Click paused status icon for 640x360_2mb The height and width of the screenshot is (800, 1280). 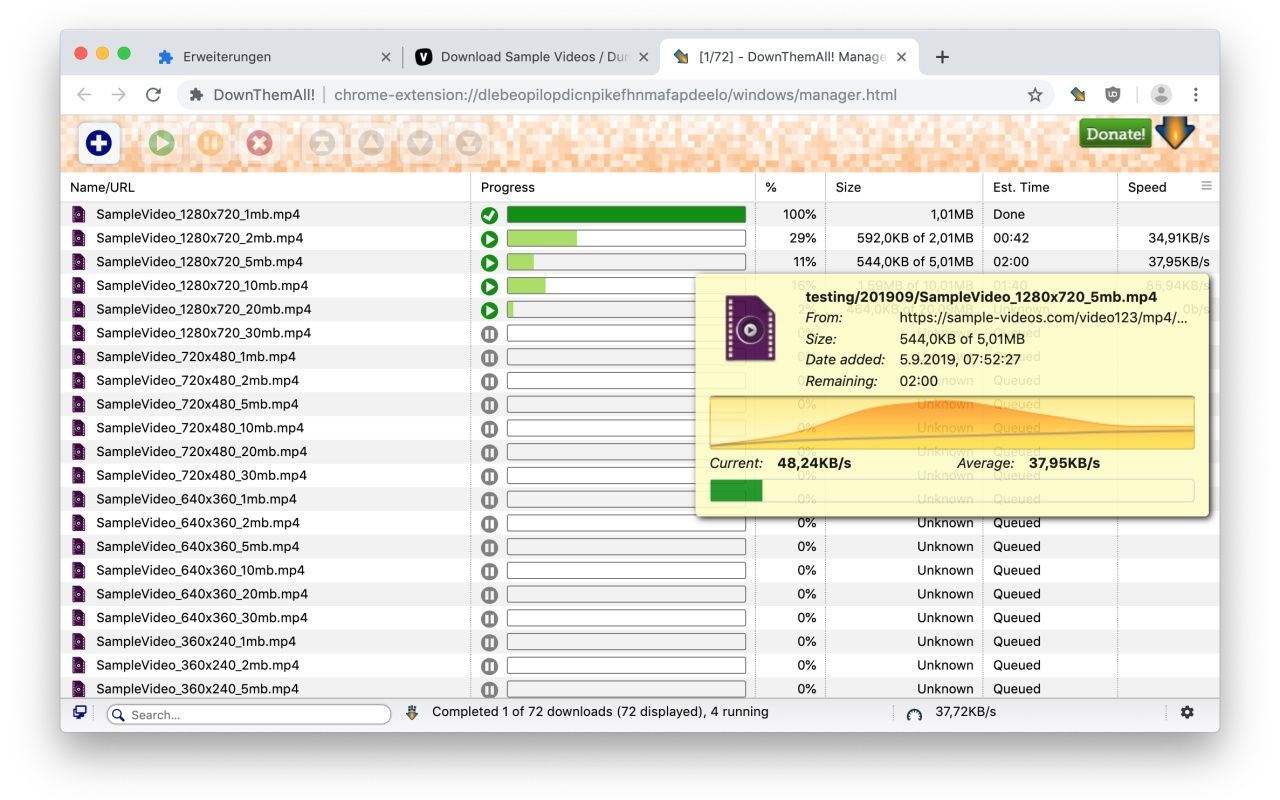(x=489, y=523)
